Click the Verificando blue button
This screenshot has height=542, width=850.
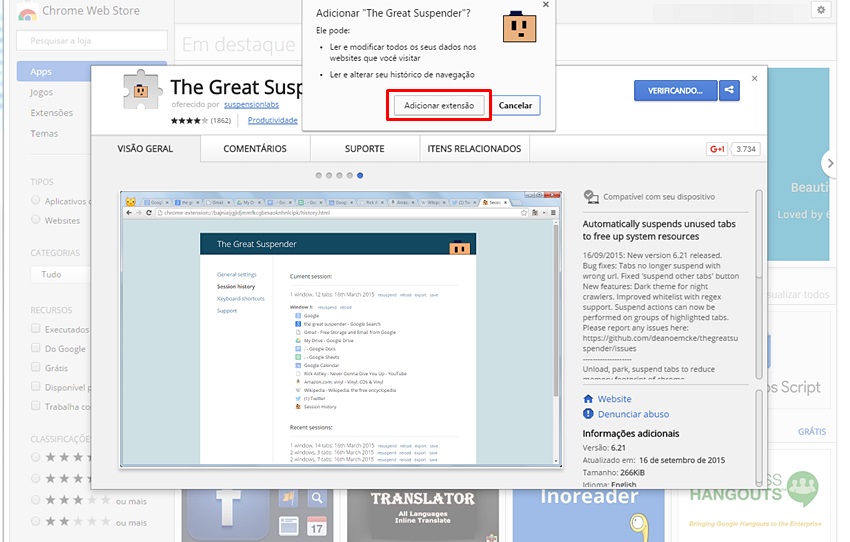pyautogui.click(x=675, y=91)
